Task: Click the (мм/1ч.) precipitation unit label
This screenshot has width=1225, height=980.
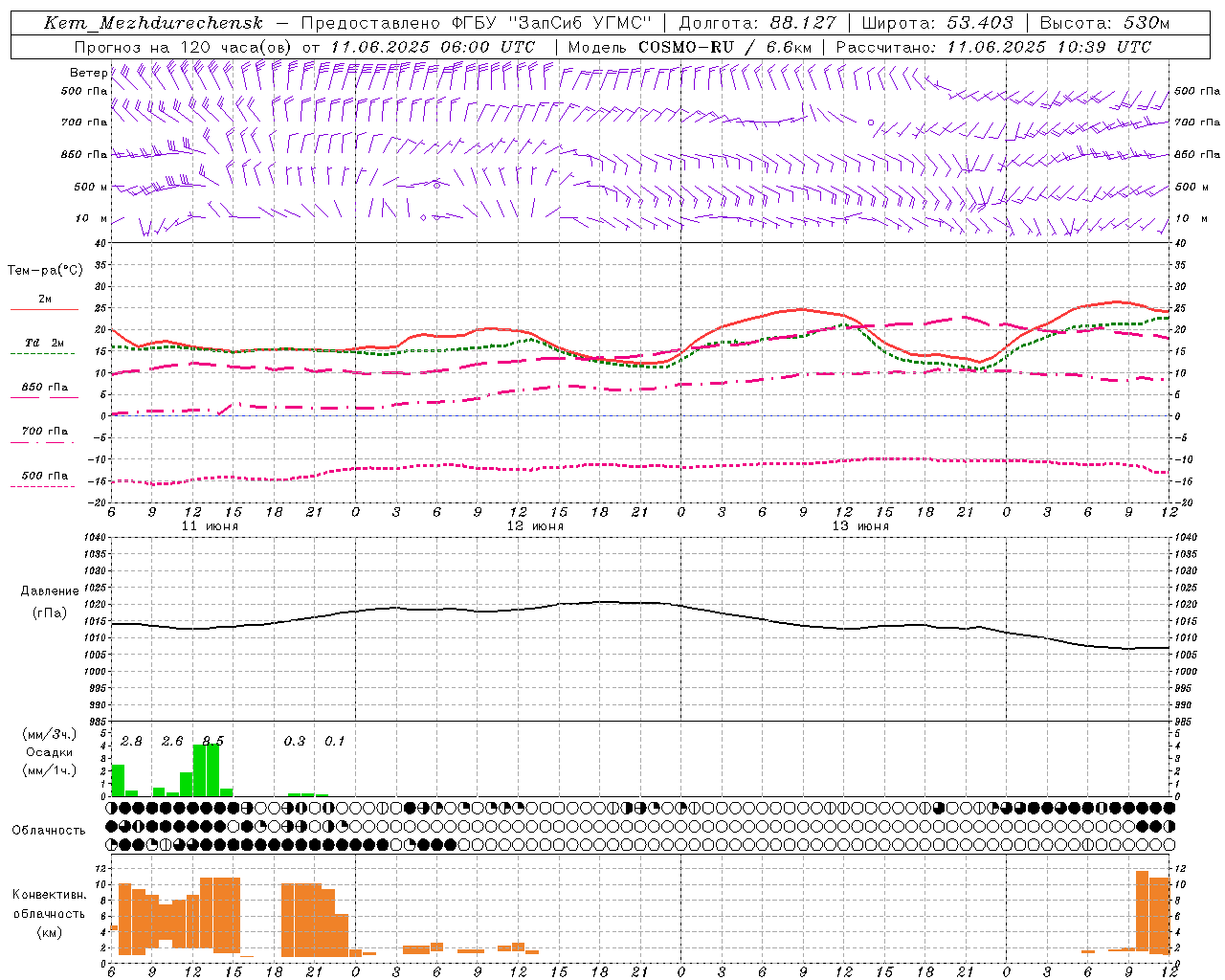Action: 50,770
